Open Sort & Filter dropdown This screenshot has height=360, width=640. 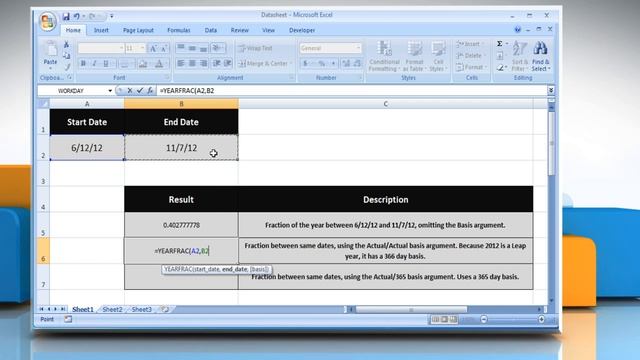tap(520, 56)
